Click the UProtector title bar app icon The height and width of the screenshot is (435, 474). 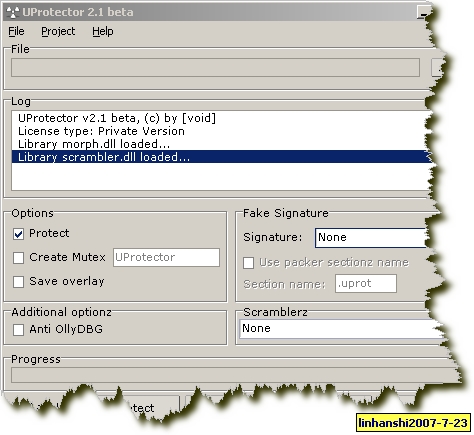[x=13, y=12]
